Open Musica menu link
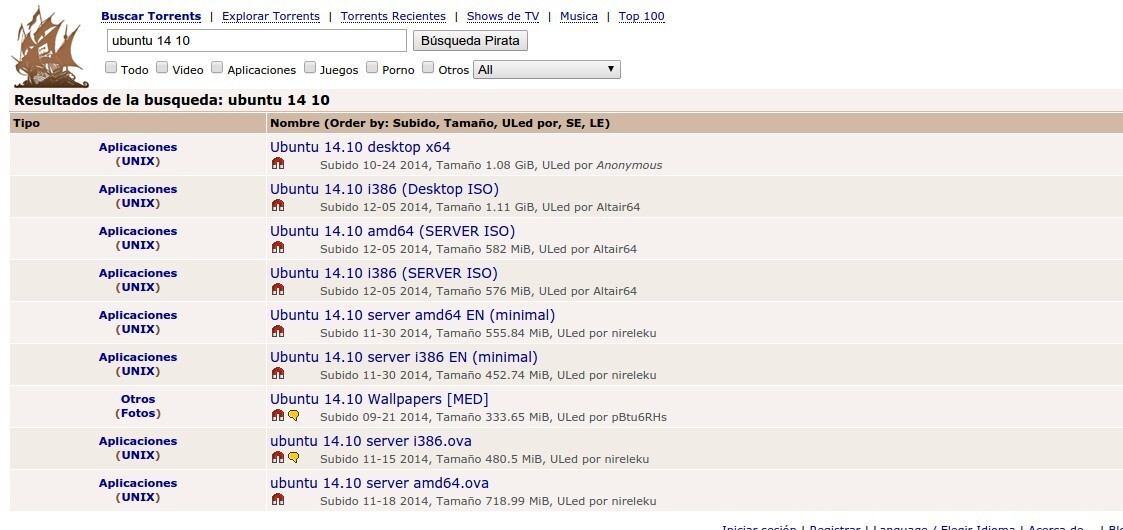Viewport: 1123px width, 530px height. point(579,16)
